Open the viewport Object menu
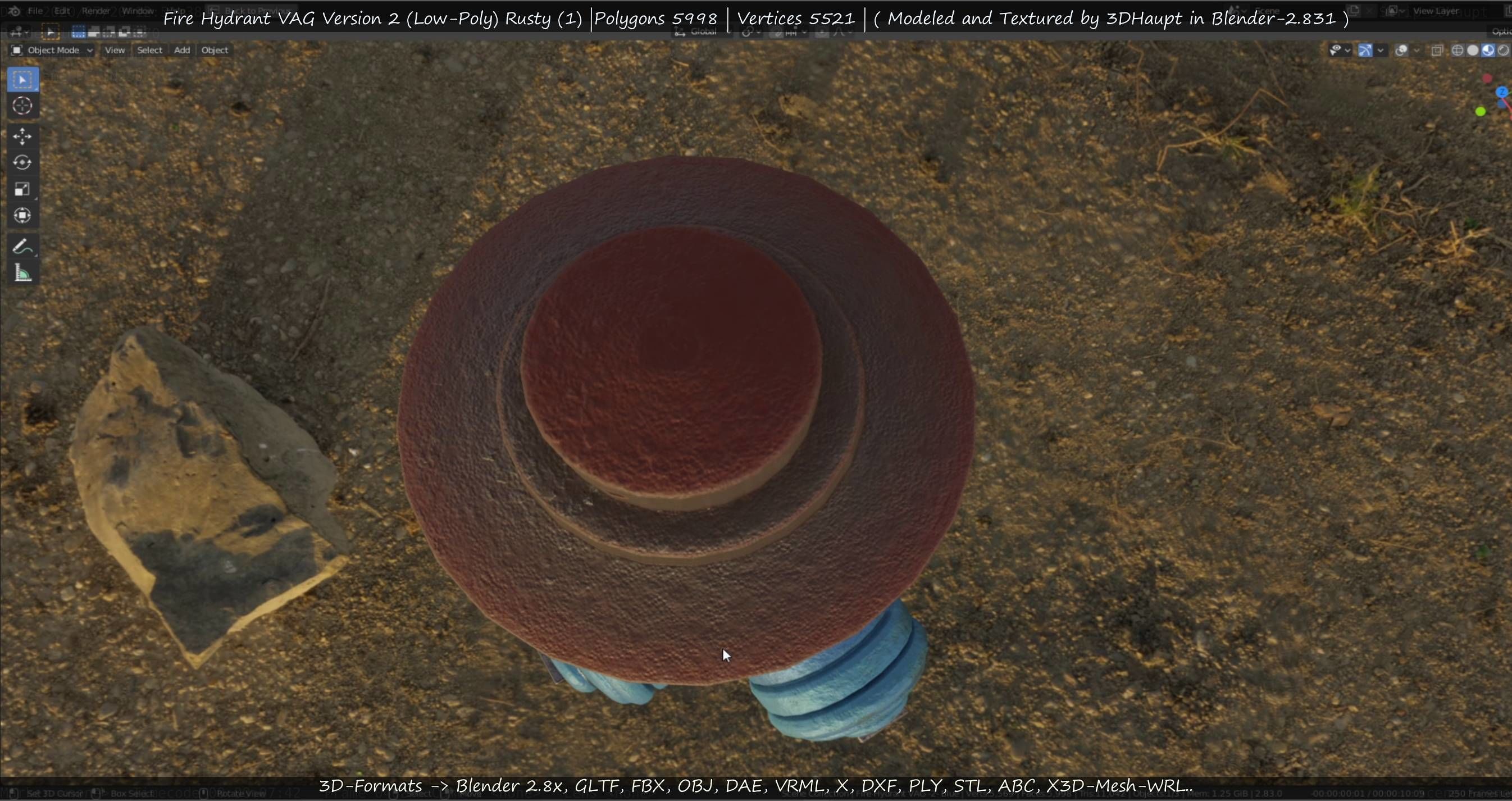Image resolution: width=1512 pixels, height=801 pixels. (x=215, y=51)
